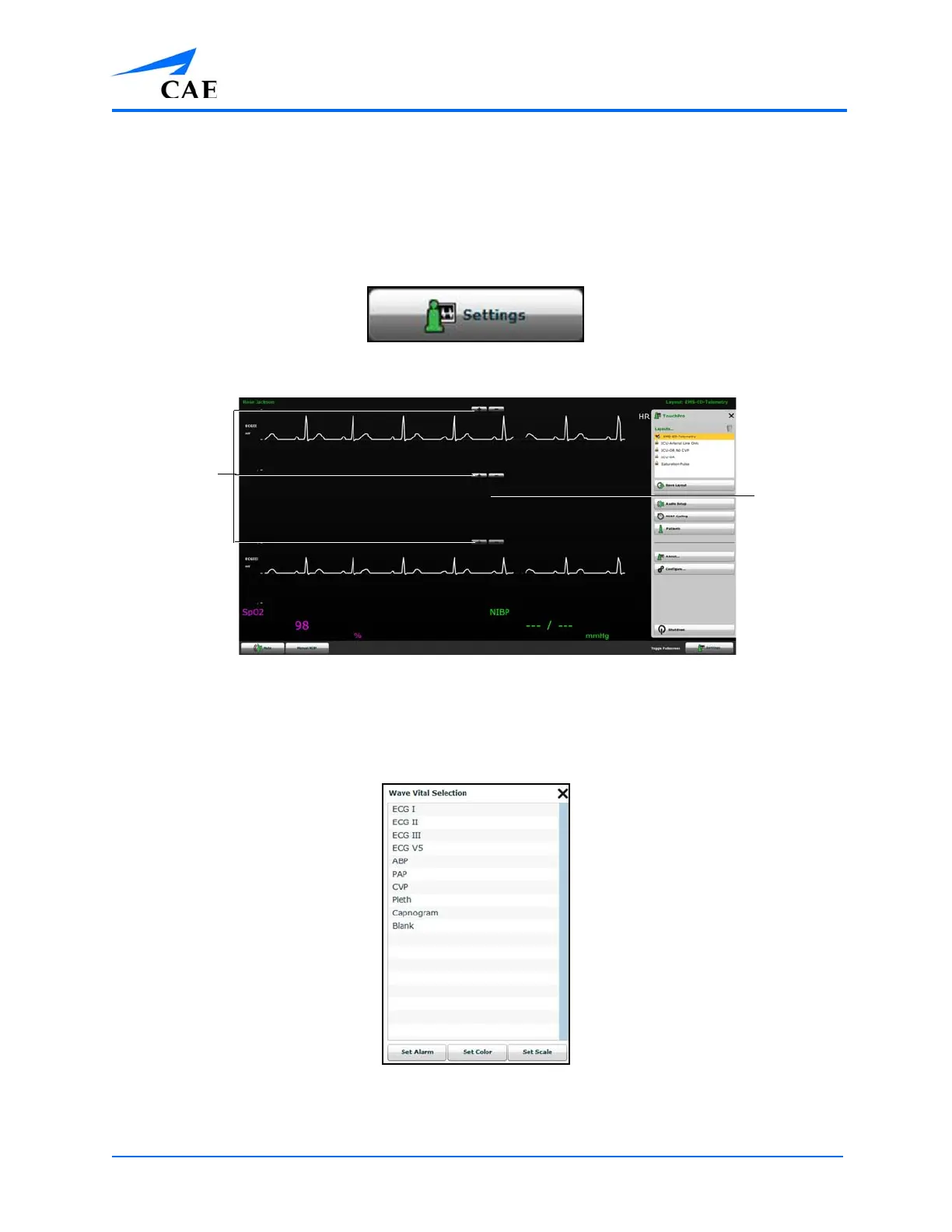Select ECG III in Wave Vital Selection
The width and height of the screenshot is (952, 1232).
tap(473, 835)
